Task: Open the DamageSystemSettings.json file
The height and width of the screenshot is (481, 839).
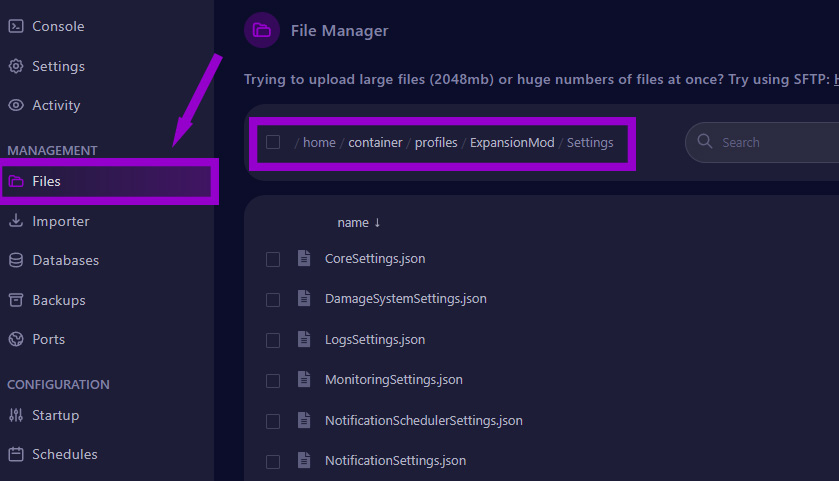Action: coord(405,299)
